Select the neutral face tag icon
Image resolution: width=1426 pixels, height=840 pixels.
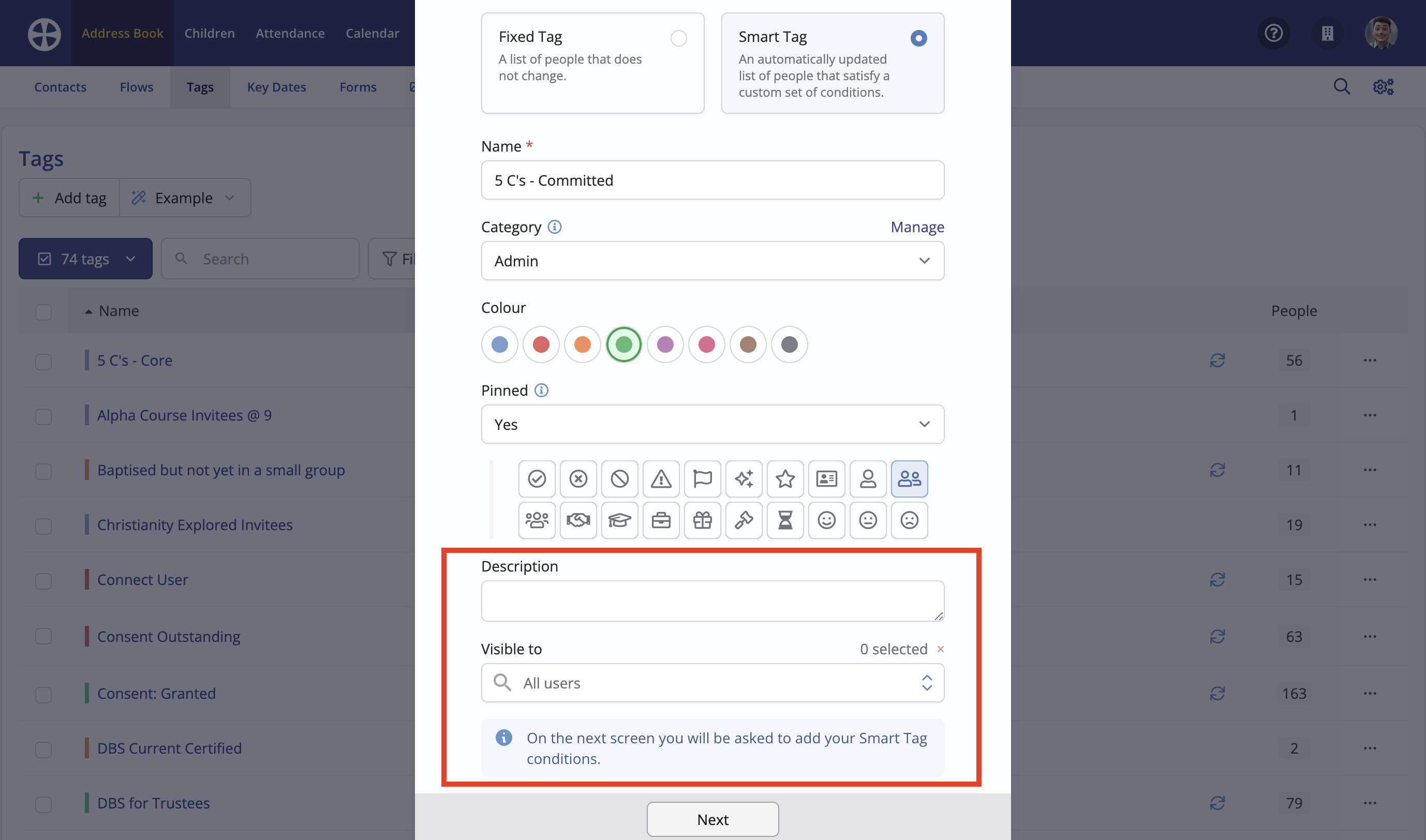click(x=868, y=520)
